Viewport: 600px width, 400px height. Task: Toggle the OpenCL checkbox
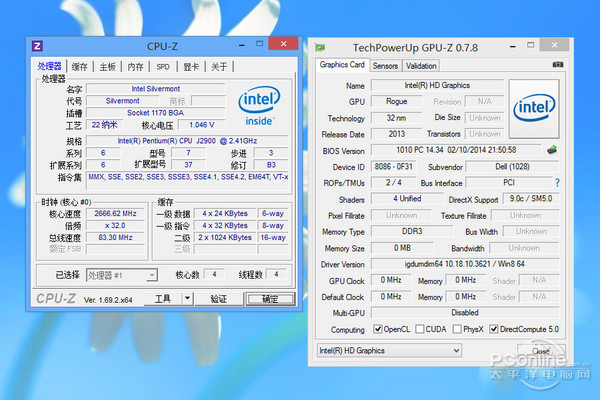(378, 329)
